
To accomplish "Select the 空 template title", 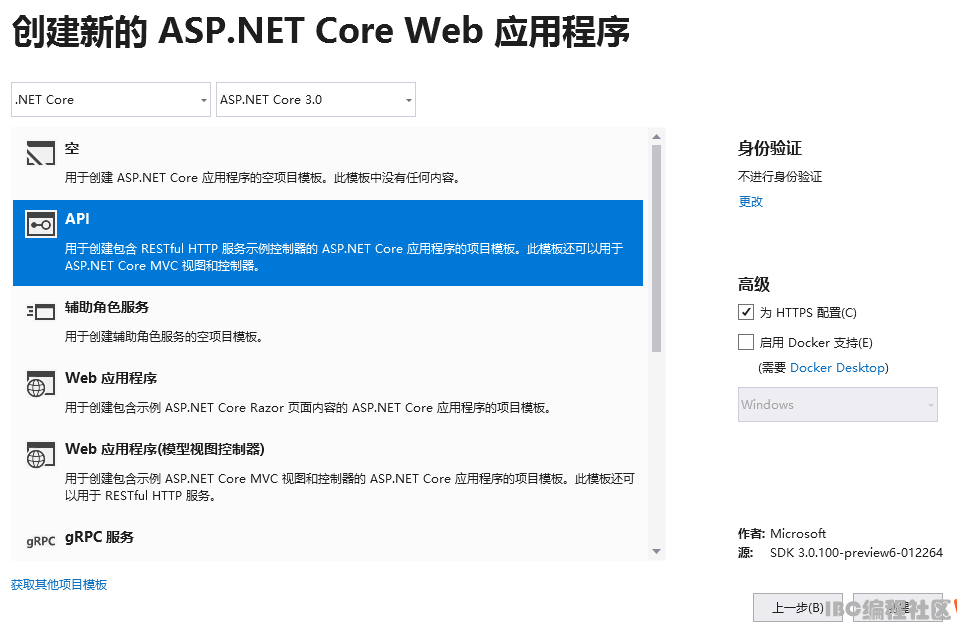I will 72,148.
